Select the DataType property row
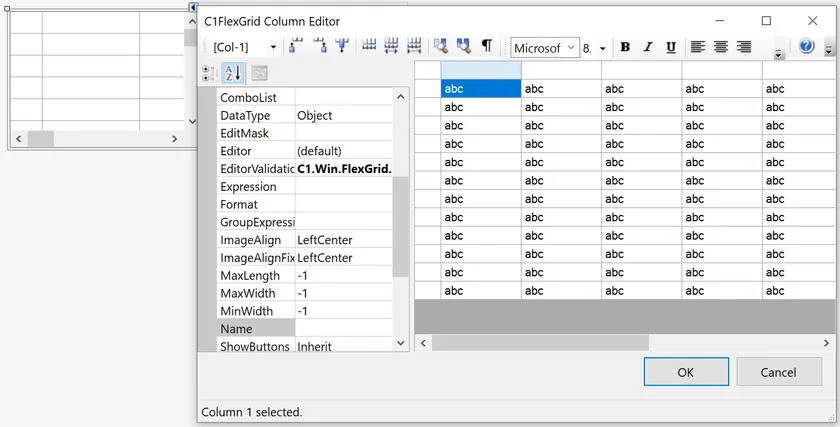Screen dimensions: 840x427 click(x=257, y=115)
